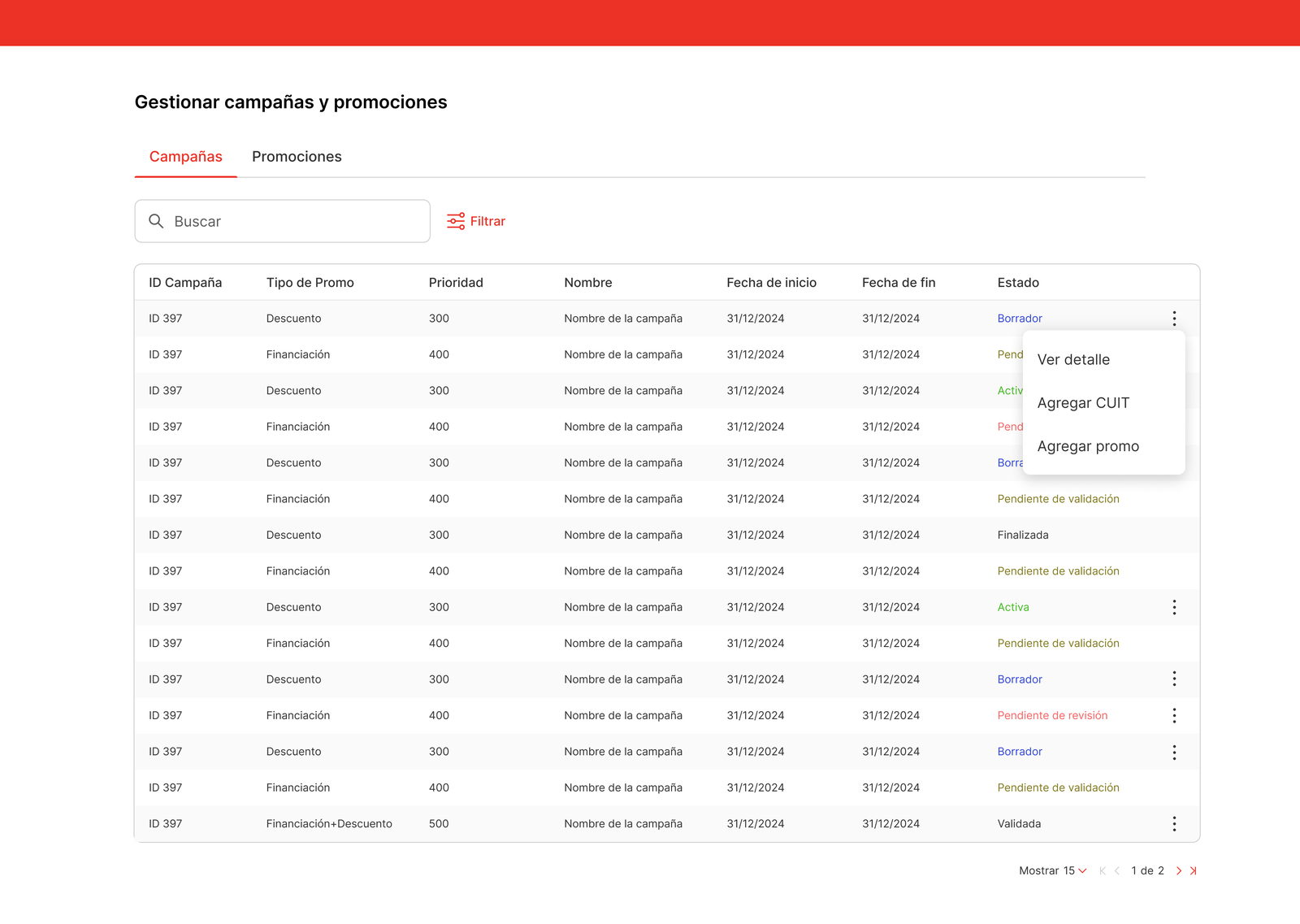The image size is (1300, 924).
Task: Go to the next page arrow
Action: [x=1179, y=870]
